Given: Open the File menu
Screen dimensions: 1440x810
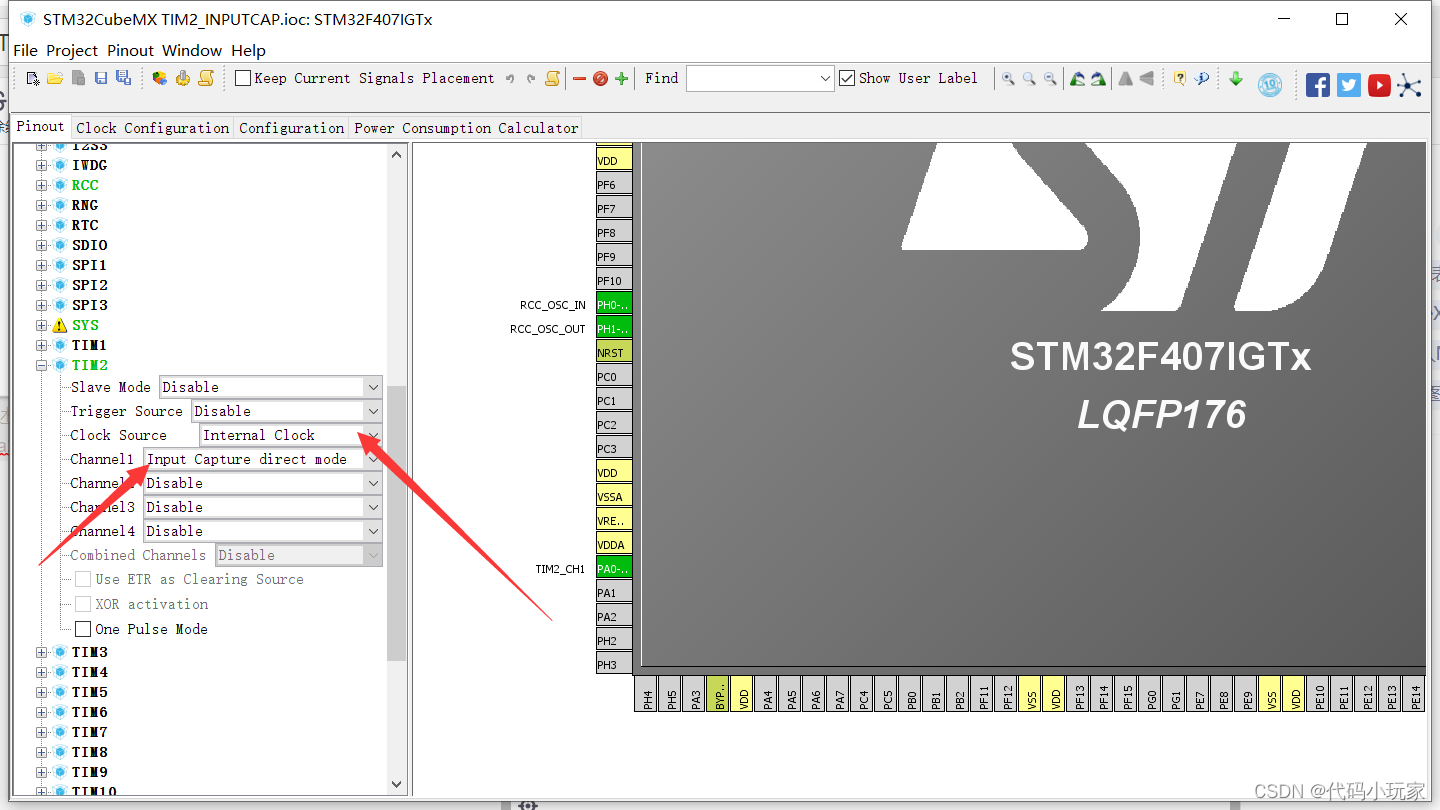Looking at the screenshot, I should [26, 50].
